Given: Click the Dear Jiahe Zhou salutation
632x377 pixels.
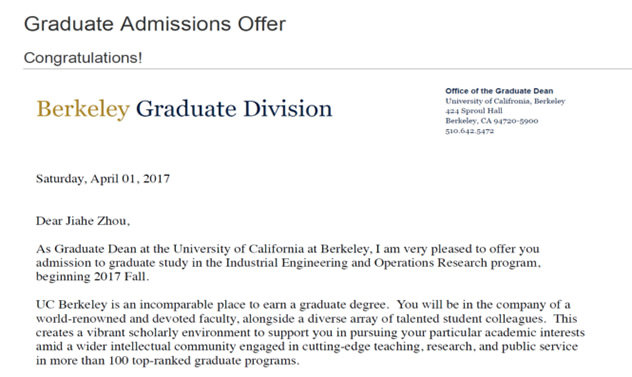Looking at the screenshot, I should click(x=83, y=221).
